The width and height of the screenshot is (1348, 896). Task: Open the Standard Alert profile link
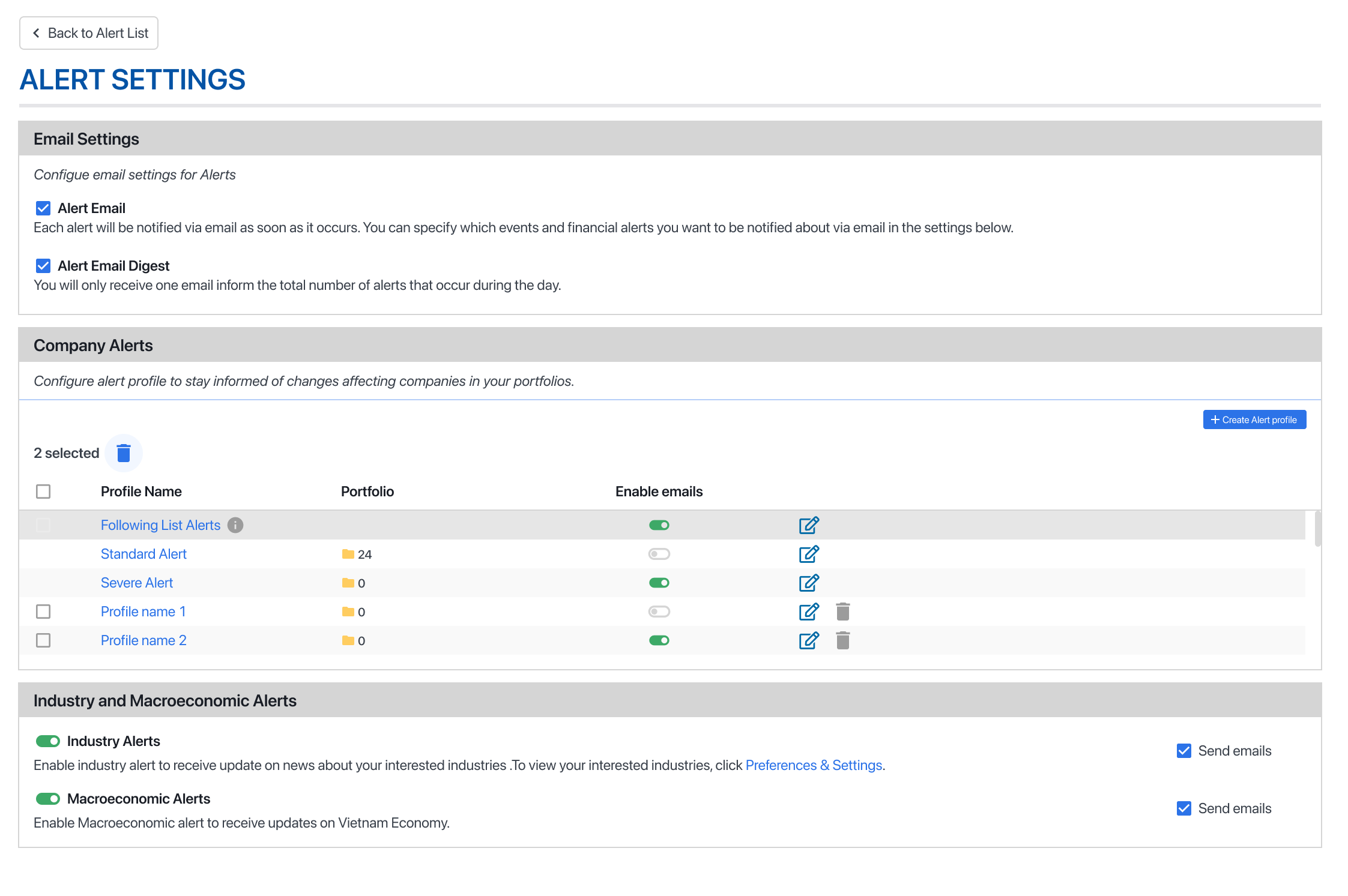click(144, 554)
